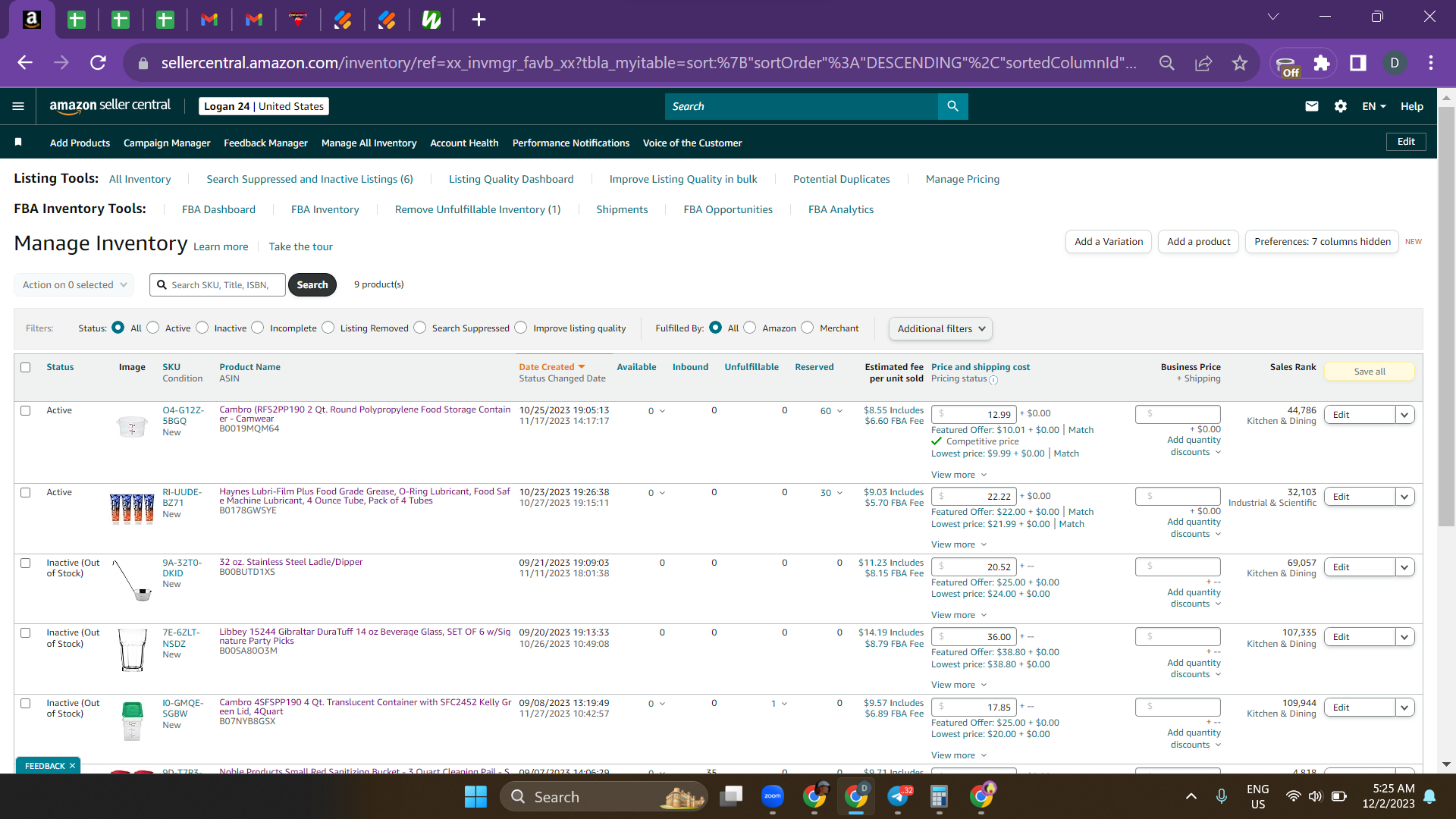Open Feedback Manager in the favorites bar

coord(265,143)
